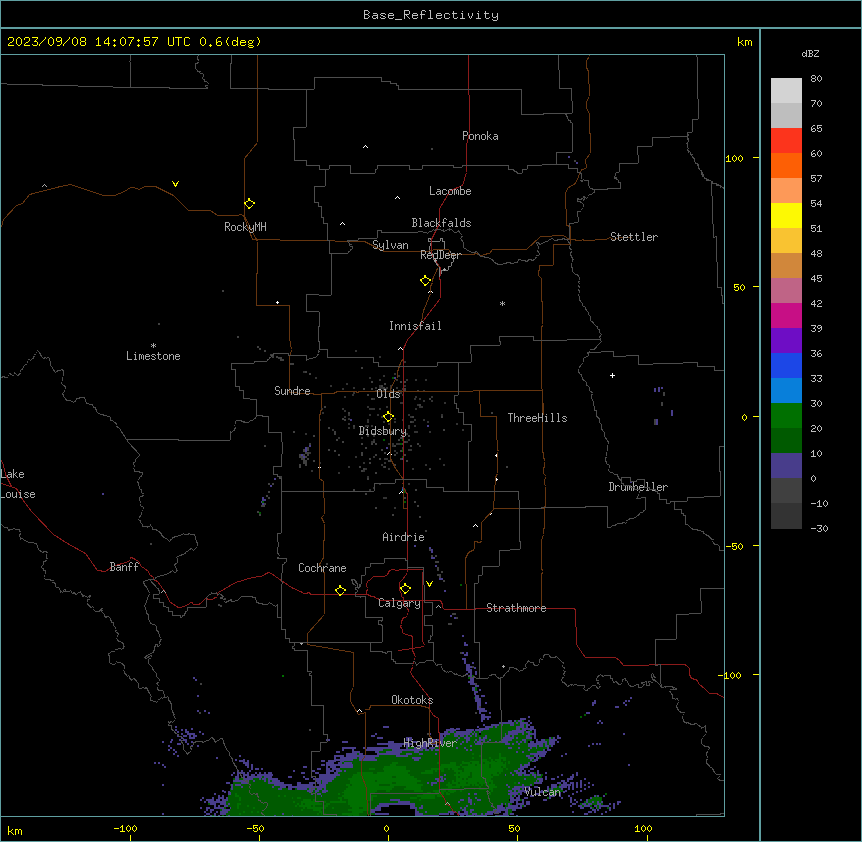Click the yellow V marker northwest of RockyMH
Screen dimensions: 862x842
click(175, 184)
